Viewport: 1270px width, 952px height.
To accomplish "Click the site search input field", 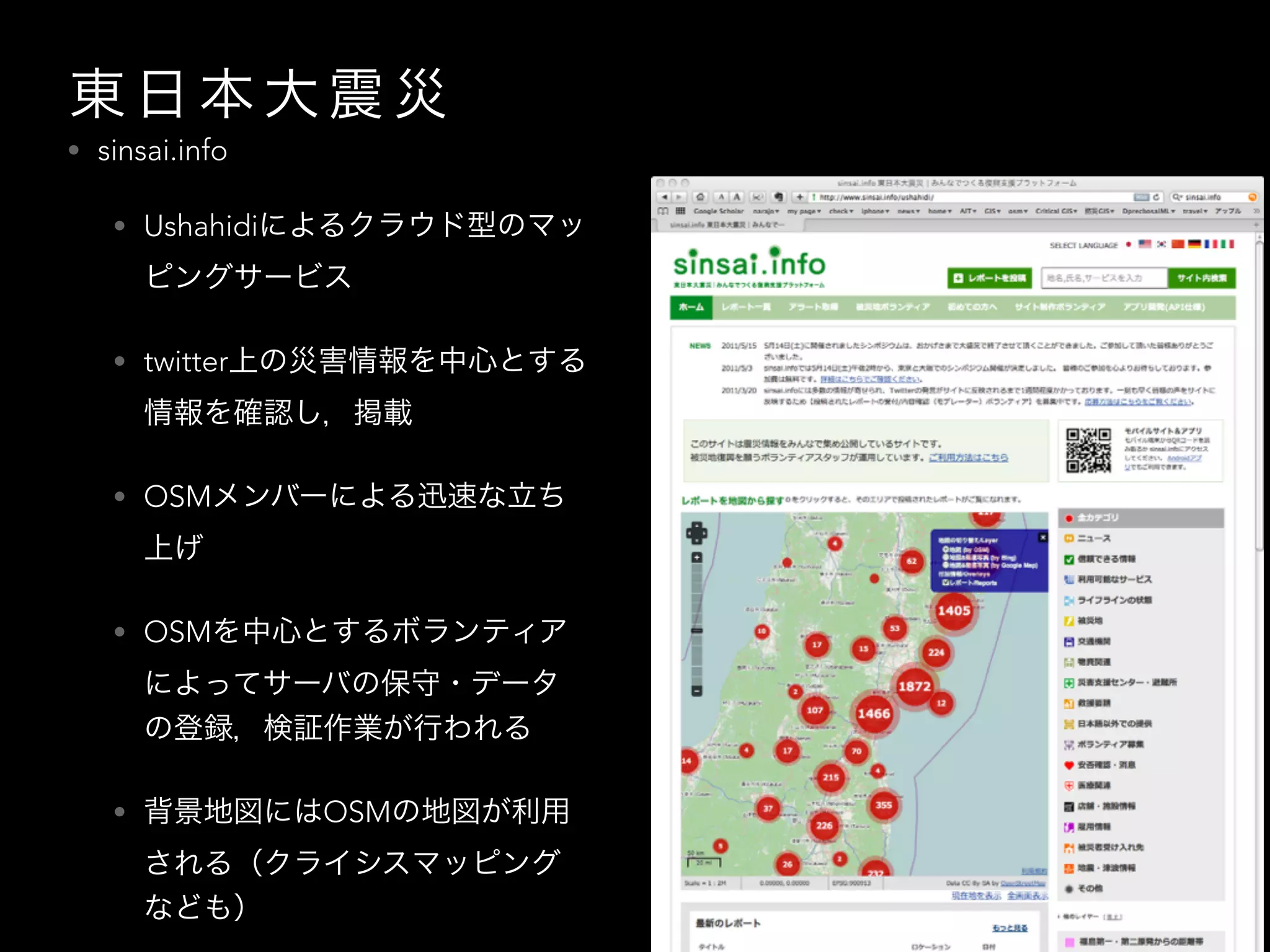I will tap(1104, 278).
